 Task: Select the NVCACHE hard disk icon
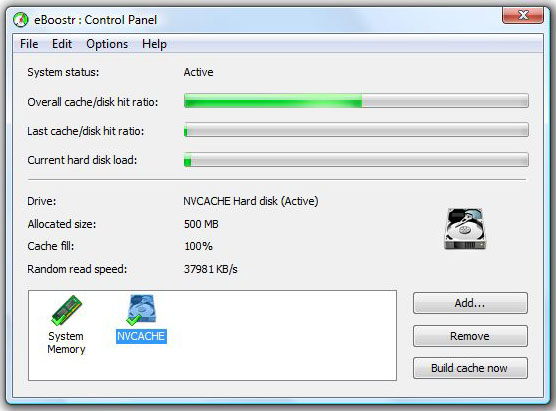pos(141,310)
